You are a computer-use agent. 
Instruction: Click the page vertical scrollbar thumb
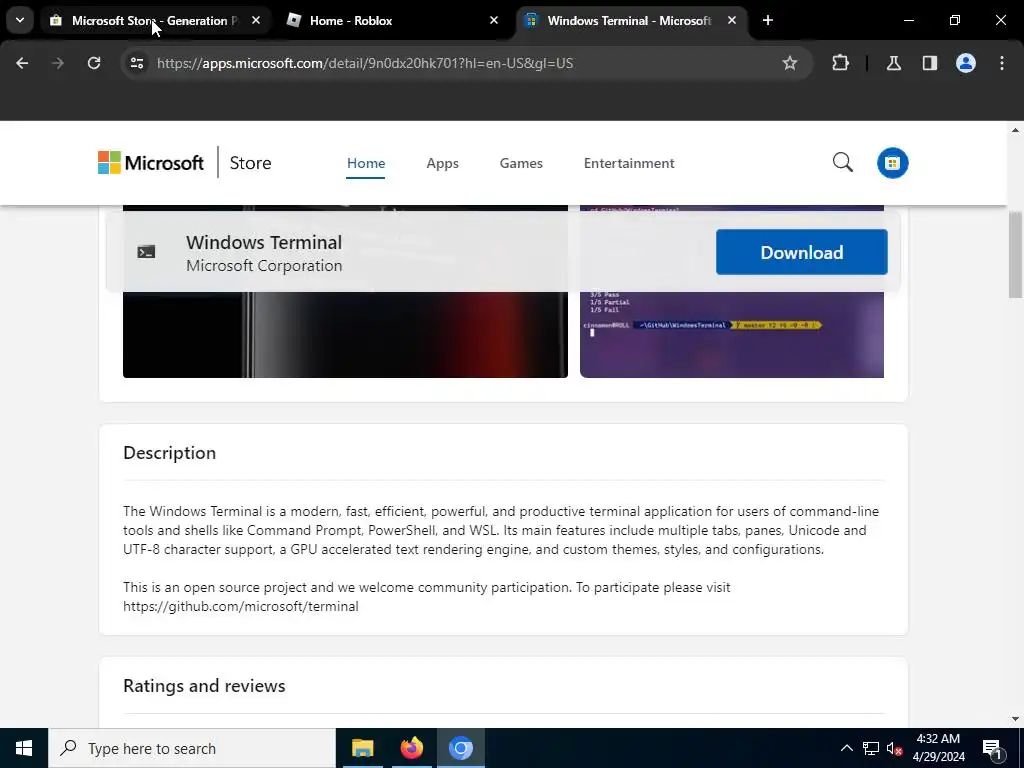coord(1015,255)
